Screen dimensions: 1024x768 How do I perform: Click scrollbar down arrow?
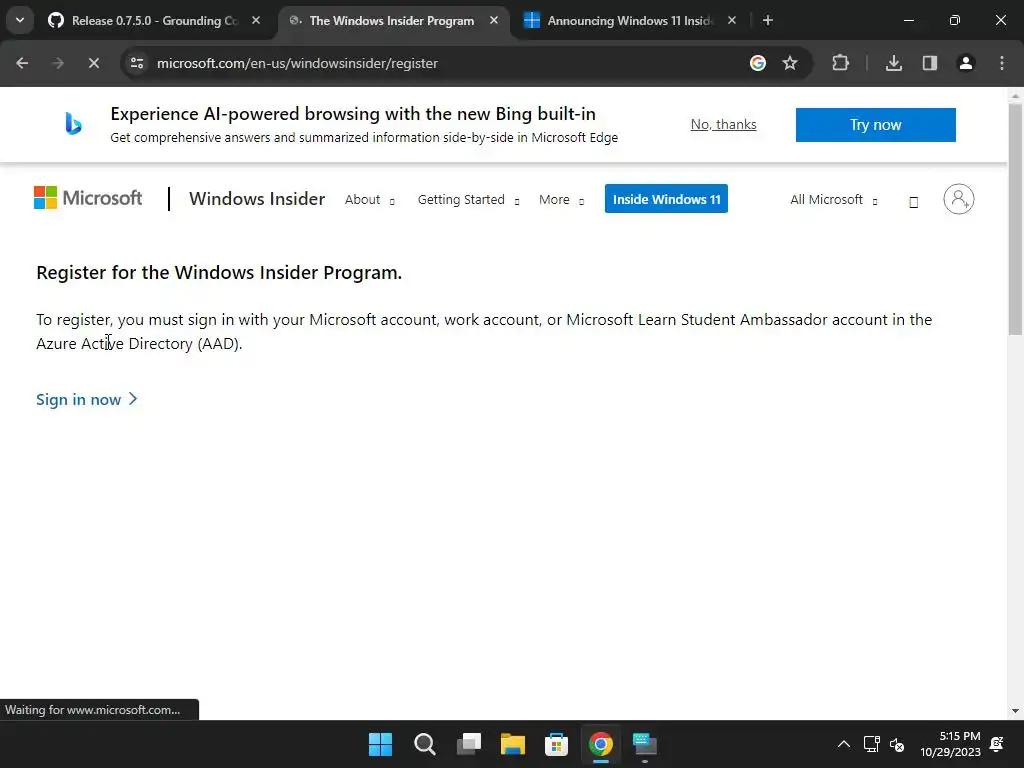(x=1015, y=711)
